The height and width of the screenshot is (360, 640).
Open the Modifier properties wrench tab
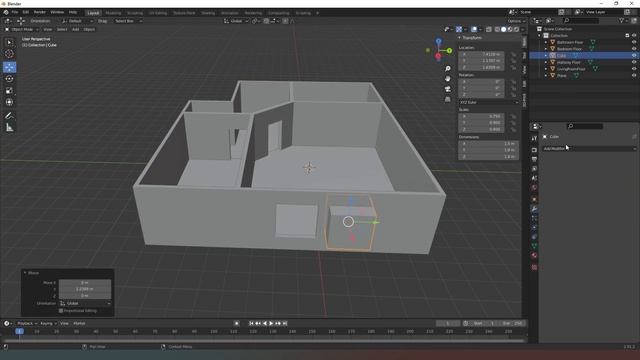point(534,209)
